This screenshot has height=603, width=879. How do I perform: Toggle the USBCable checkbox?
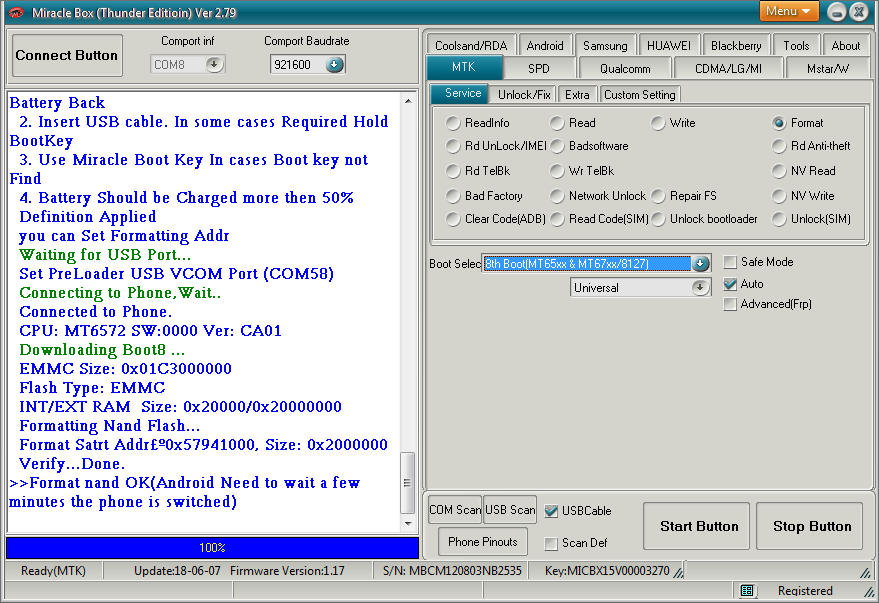click(551, 511)
